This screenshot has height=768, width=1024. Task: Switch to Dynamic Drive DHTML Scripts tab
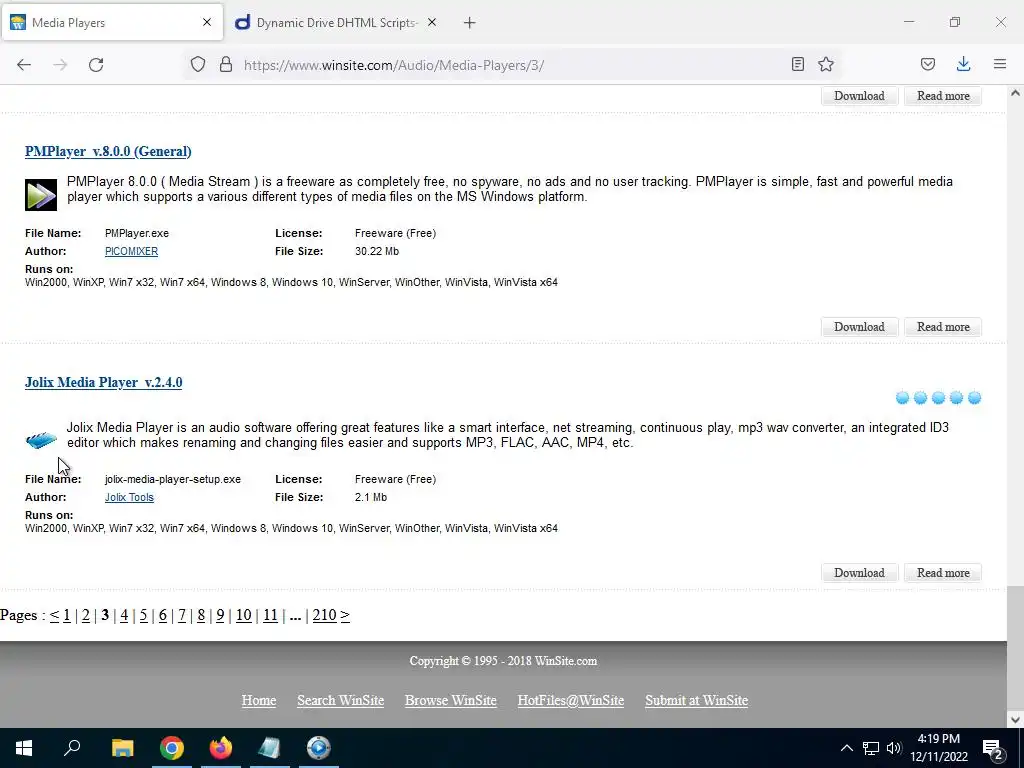(335, 23)
